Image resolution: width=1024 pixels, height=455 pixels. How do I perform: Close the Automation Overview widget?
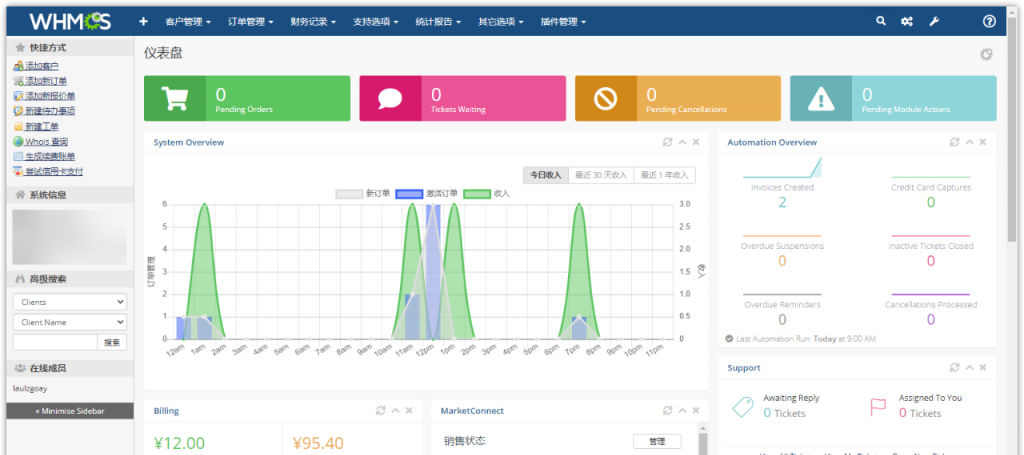click(x=983, y=142)
